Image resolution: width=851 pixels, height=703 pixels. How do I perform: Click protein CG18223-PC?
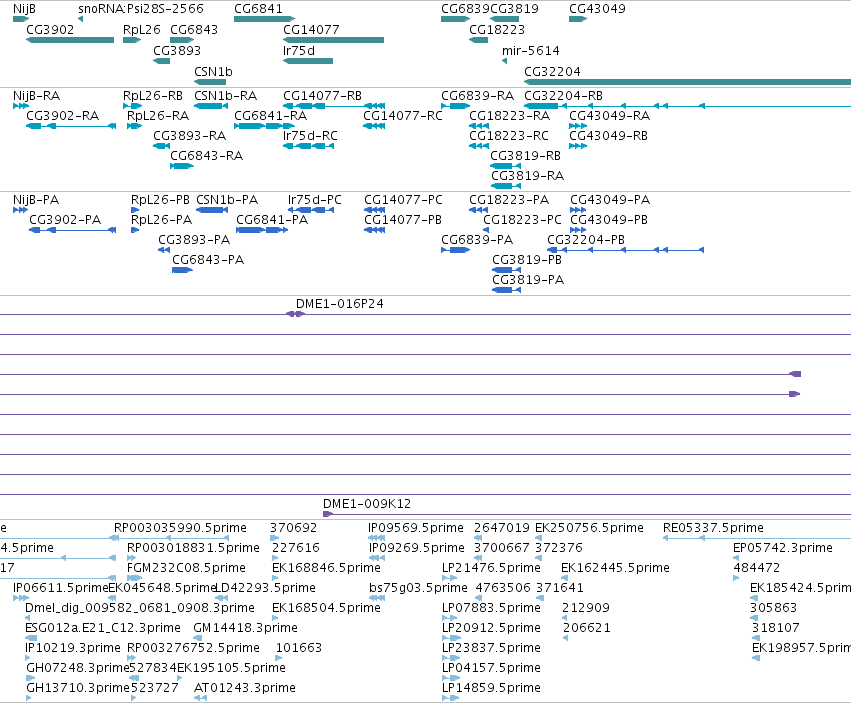coord(486,230)
